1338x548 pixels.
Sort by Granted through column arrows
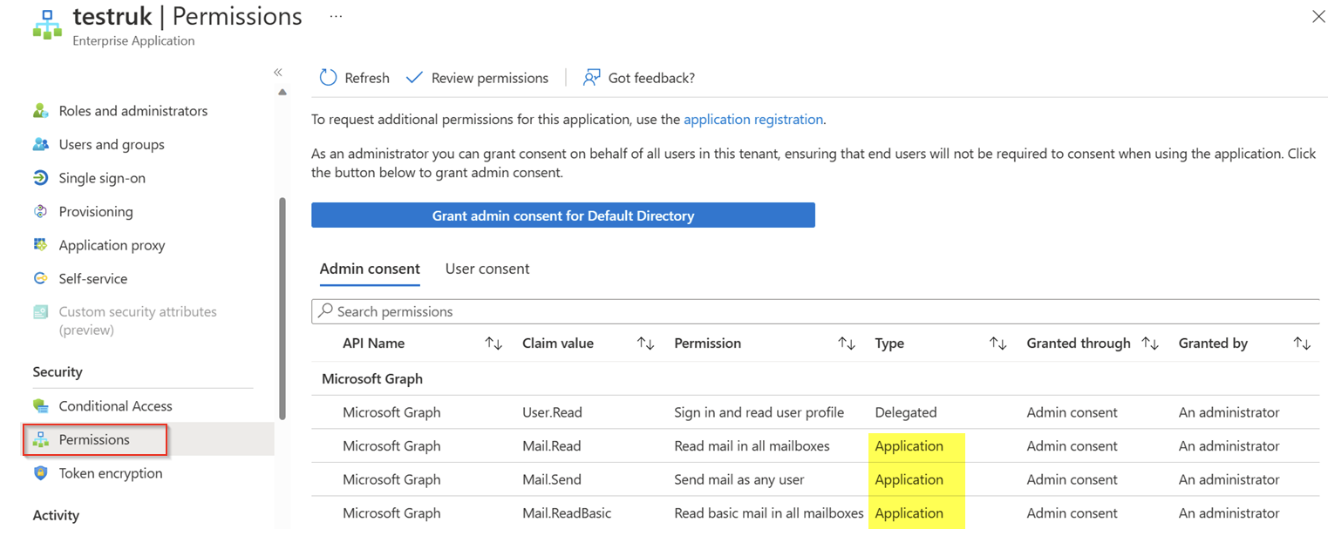(x=1150, y=343)
